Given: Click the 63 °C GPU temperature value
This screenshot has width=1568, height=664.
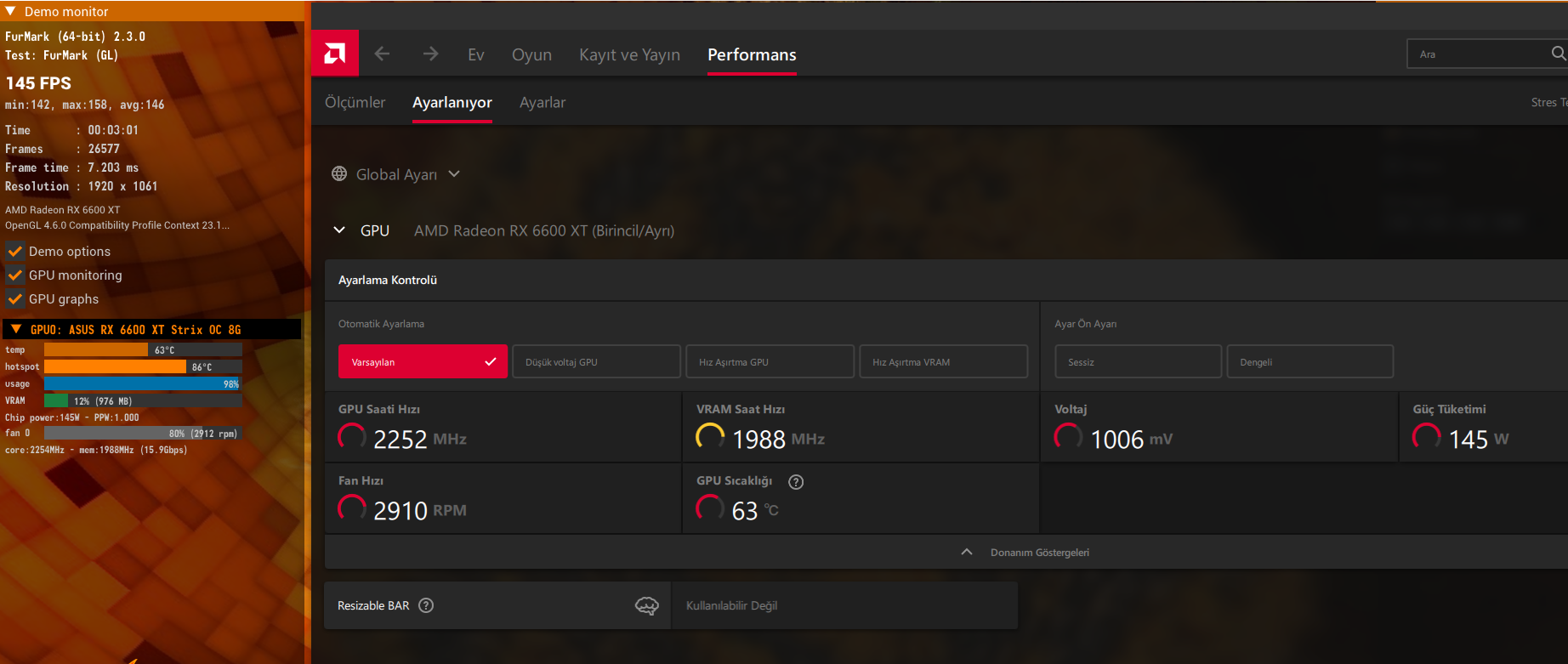Looking at the screenshot, I should coord(755,510).
